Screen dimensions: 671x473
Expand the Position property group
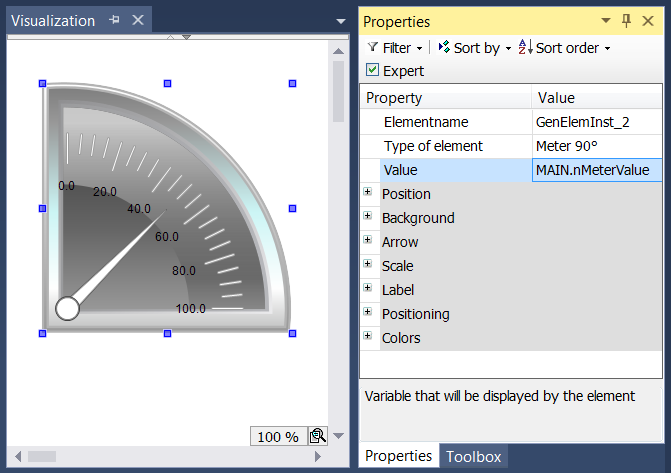coord(368,191)
